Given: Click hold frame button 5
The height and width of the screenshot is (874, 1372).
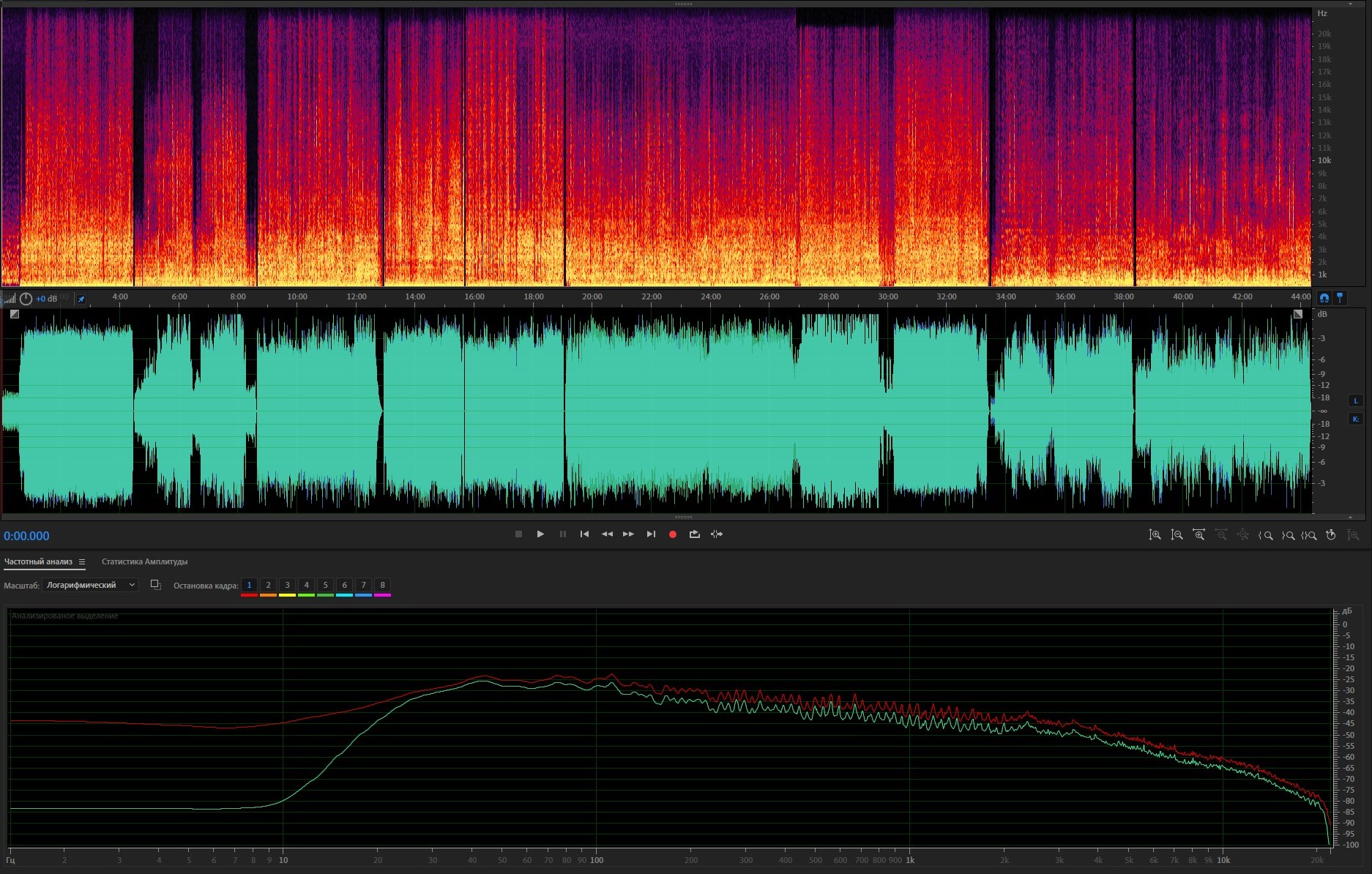Looking at the screenshot, I should [x=325, y=585].
